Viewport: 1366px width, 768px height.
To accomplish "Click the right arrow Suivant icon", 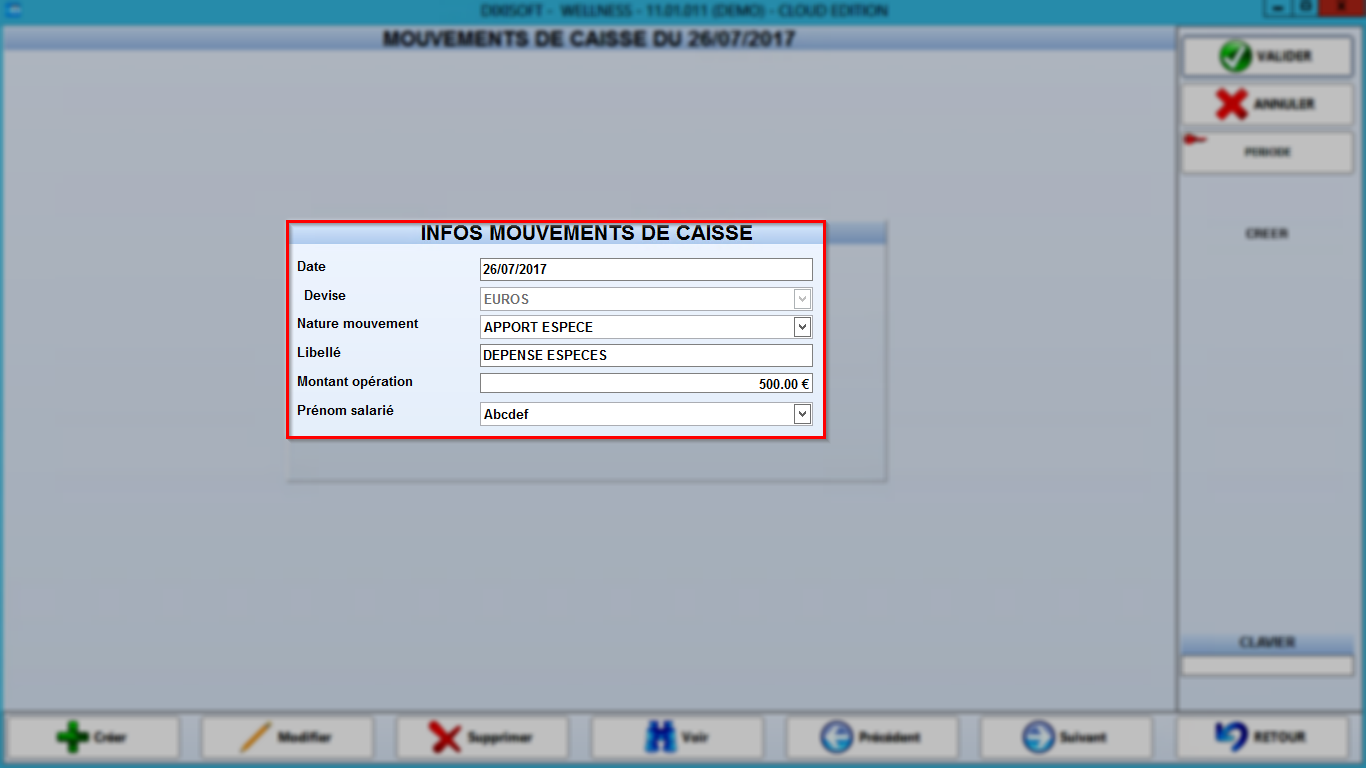I will (x=1038, y=738).
